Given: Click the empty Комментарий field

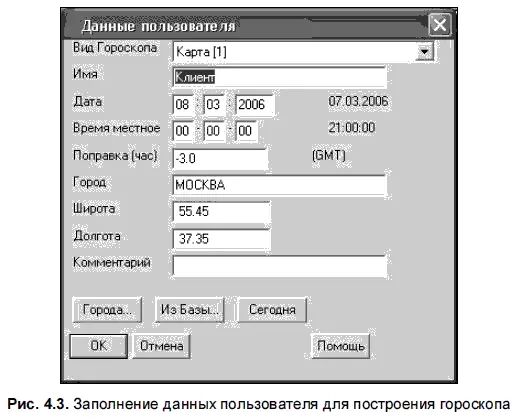Looking at the screenshot, I should point(280,266).
